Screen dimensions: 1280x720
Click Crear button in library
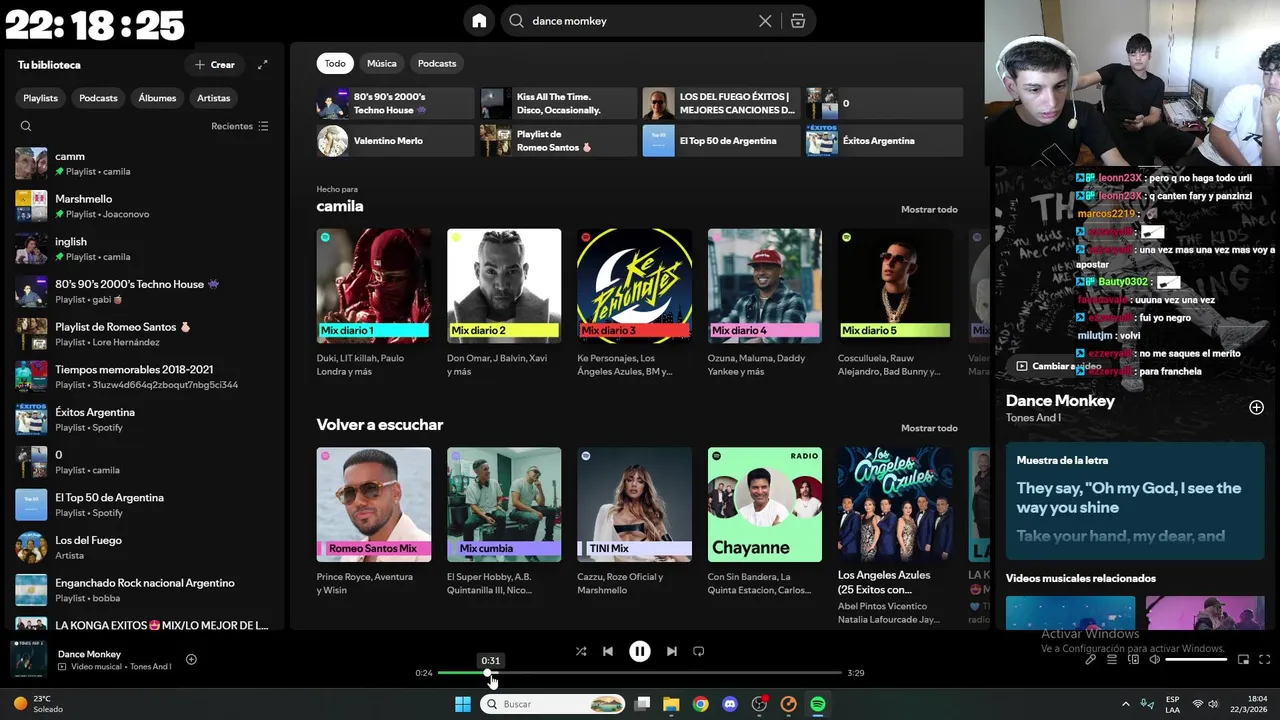click(x=215, y=65)
